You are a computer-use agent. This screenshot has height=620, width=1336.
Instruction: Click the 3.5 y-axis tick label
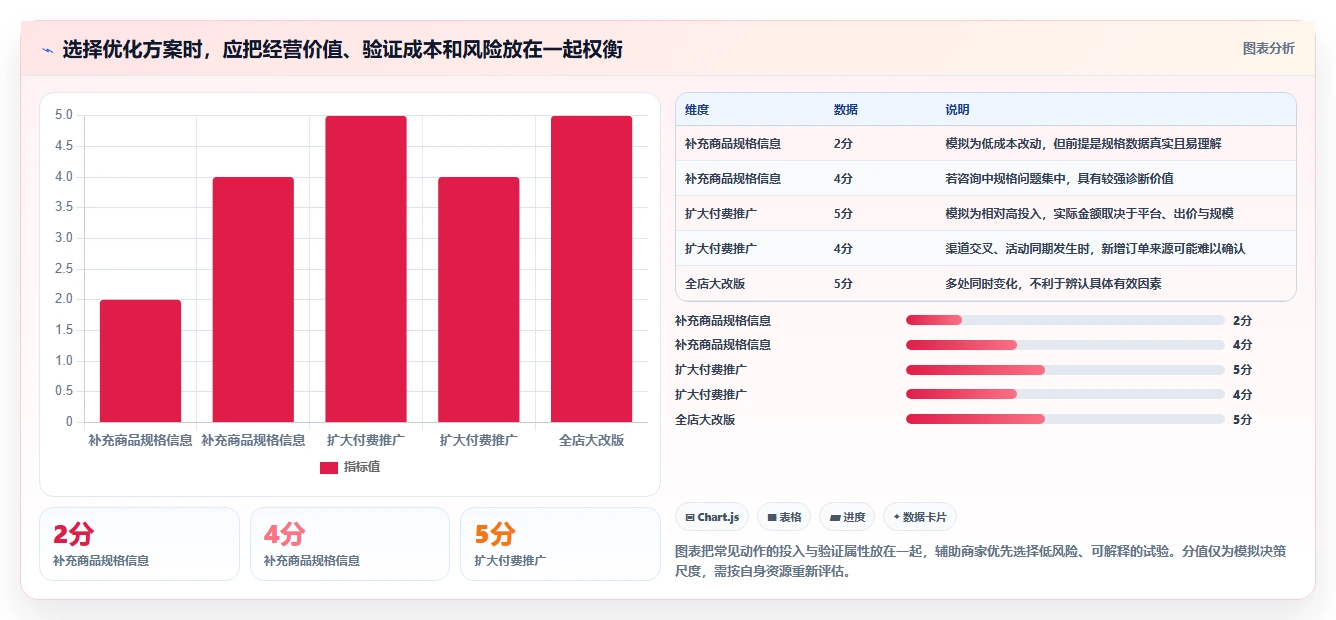[x=64, y=207]
